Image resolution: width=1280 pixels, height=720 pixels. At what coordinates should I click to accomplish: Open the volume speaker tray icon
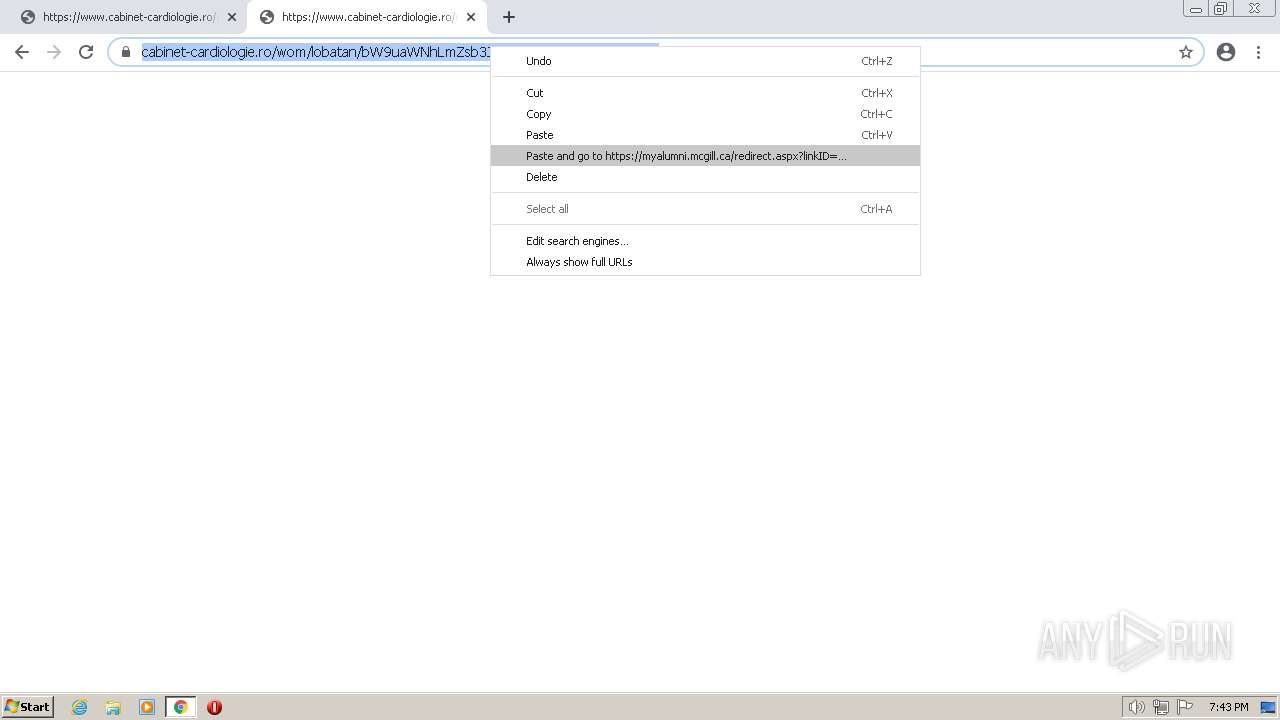[1136, 707]
